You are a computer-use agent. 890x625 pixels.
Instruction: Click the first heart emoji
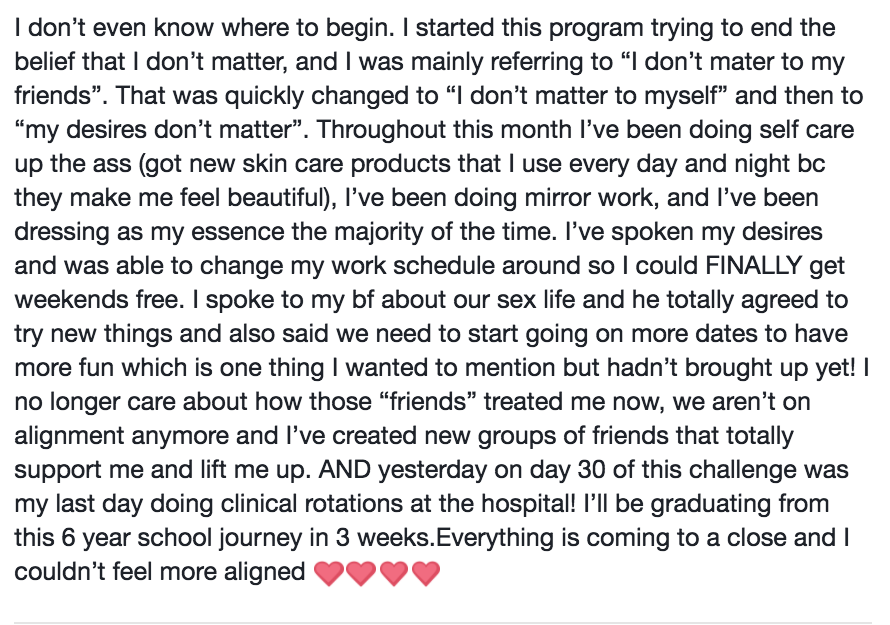(x=329, y=574)
